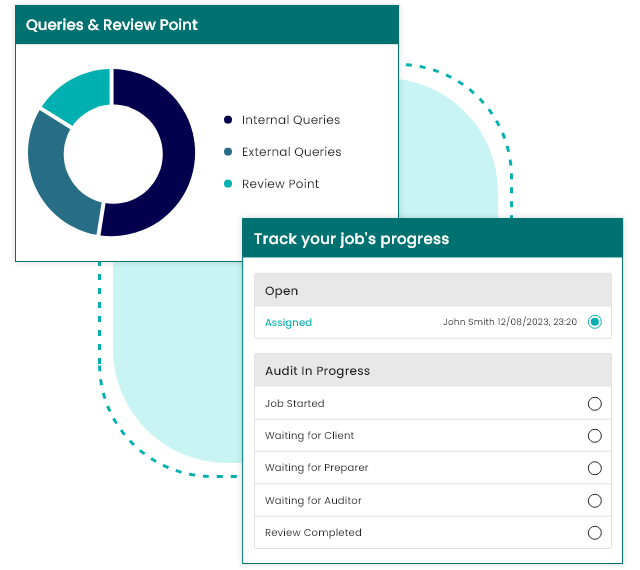Click the Queries & Review Point panel title

(112, 25)
